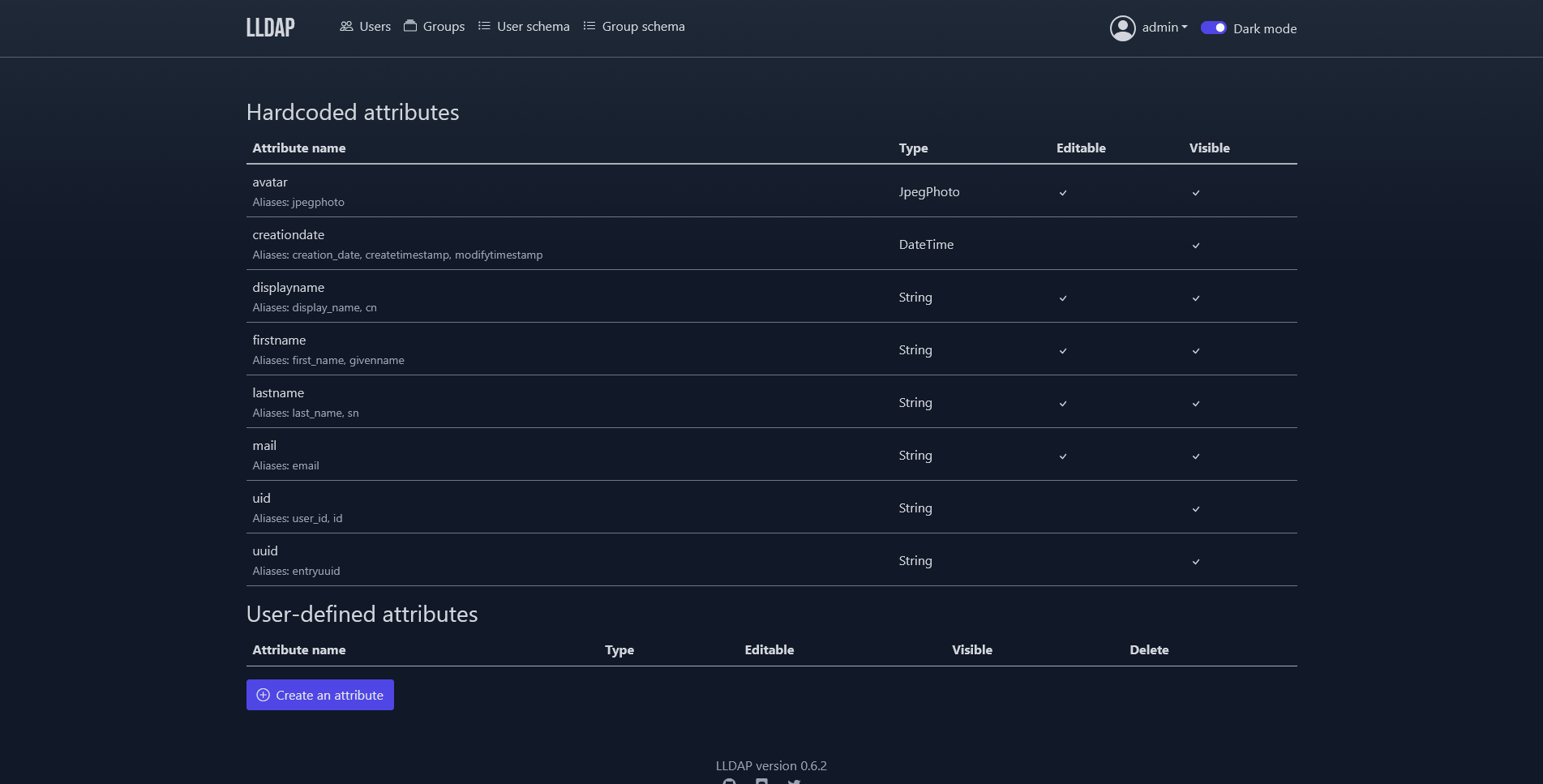Screen dimensions: 1543x784
Task: Click the Groups folder icon in navbar
Action: (x=410, y=26)
